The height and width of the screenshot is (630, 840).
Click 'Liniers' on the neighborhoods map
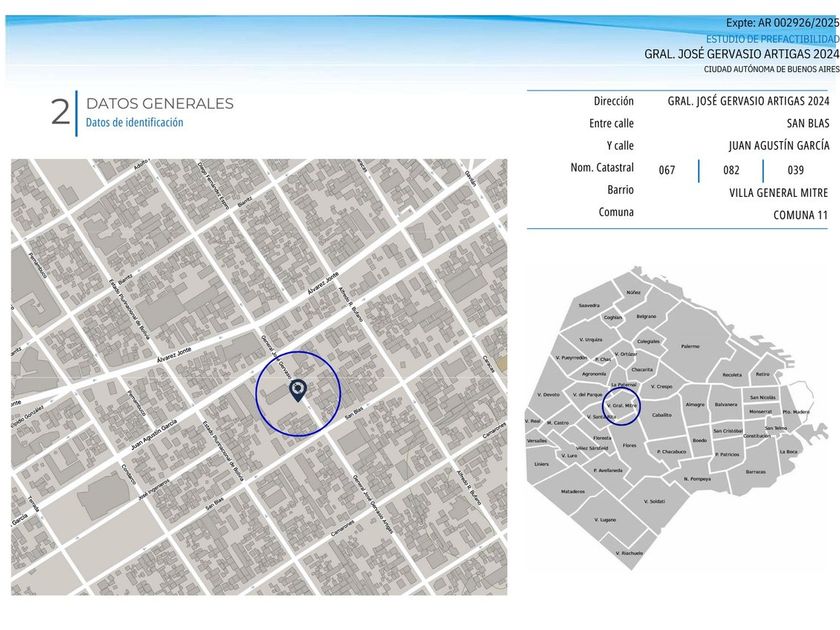pos(541,464)
